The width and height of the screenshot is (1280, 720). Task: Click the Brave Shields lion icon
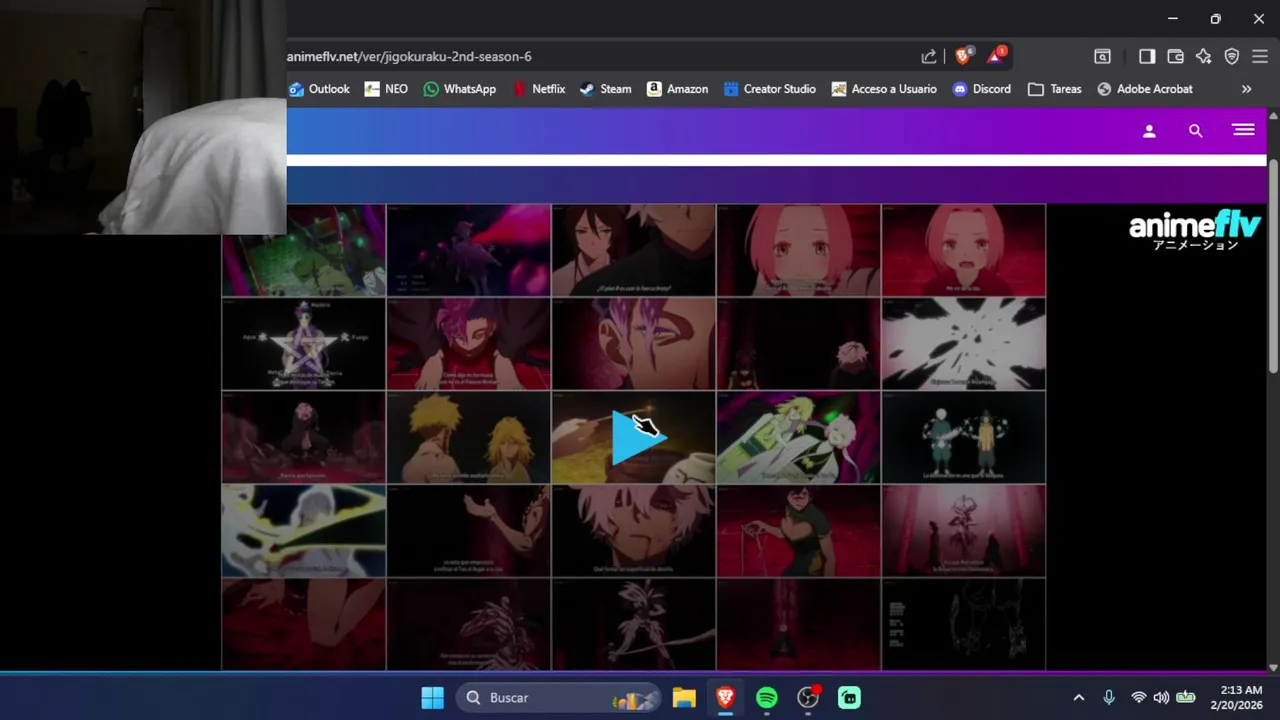963,57
